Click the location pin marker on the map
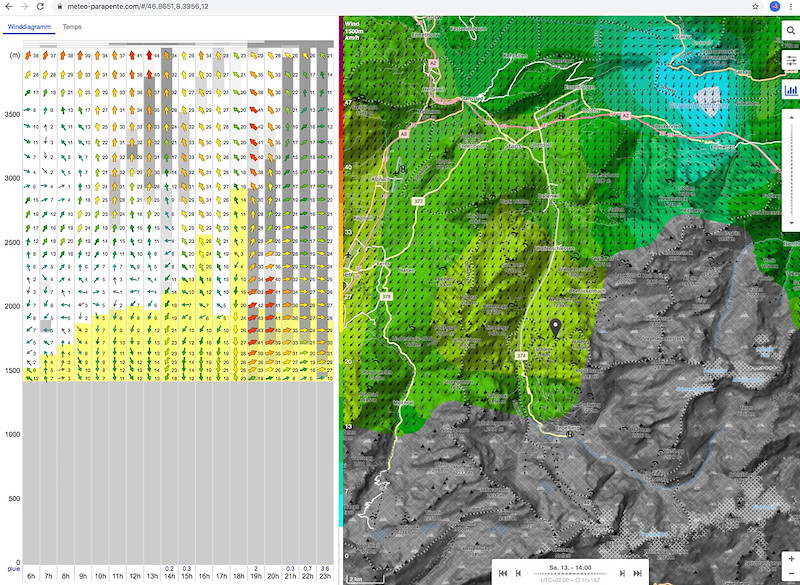The image size is (800, 585). point(556,327)
